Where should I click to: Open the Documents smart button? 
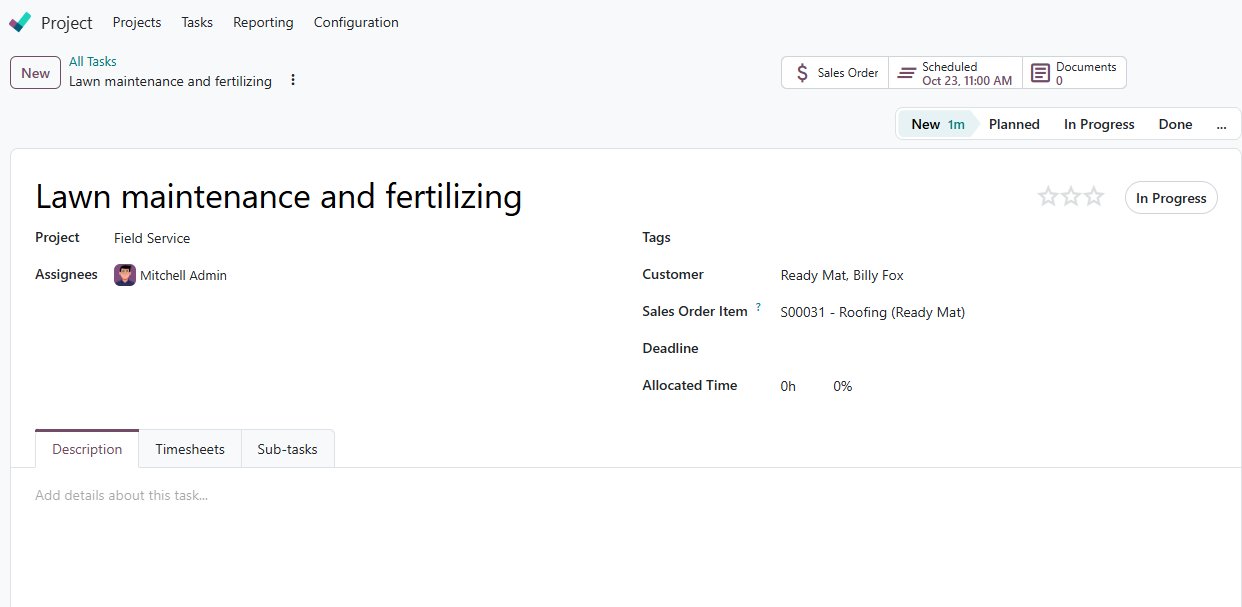(1074, 73)
